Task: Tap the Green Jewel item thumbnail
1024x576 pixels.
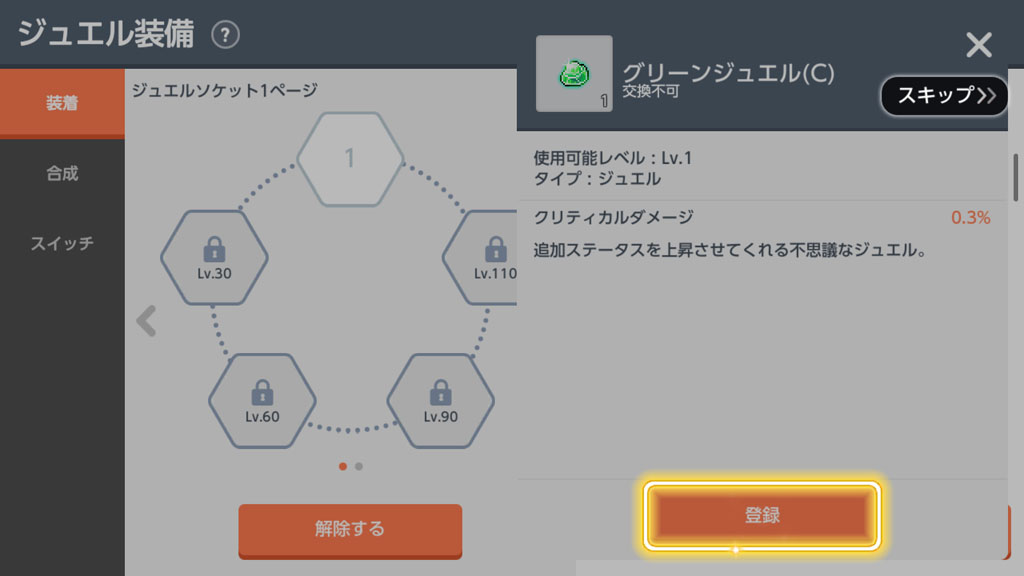Action: click(x=574, y=73)
